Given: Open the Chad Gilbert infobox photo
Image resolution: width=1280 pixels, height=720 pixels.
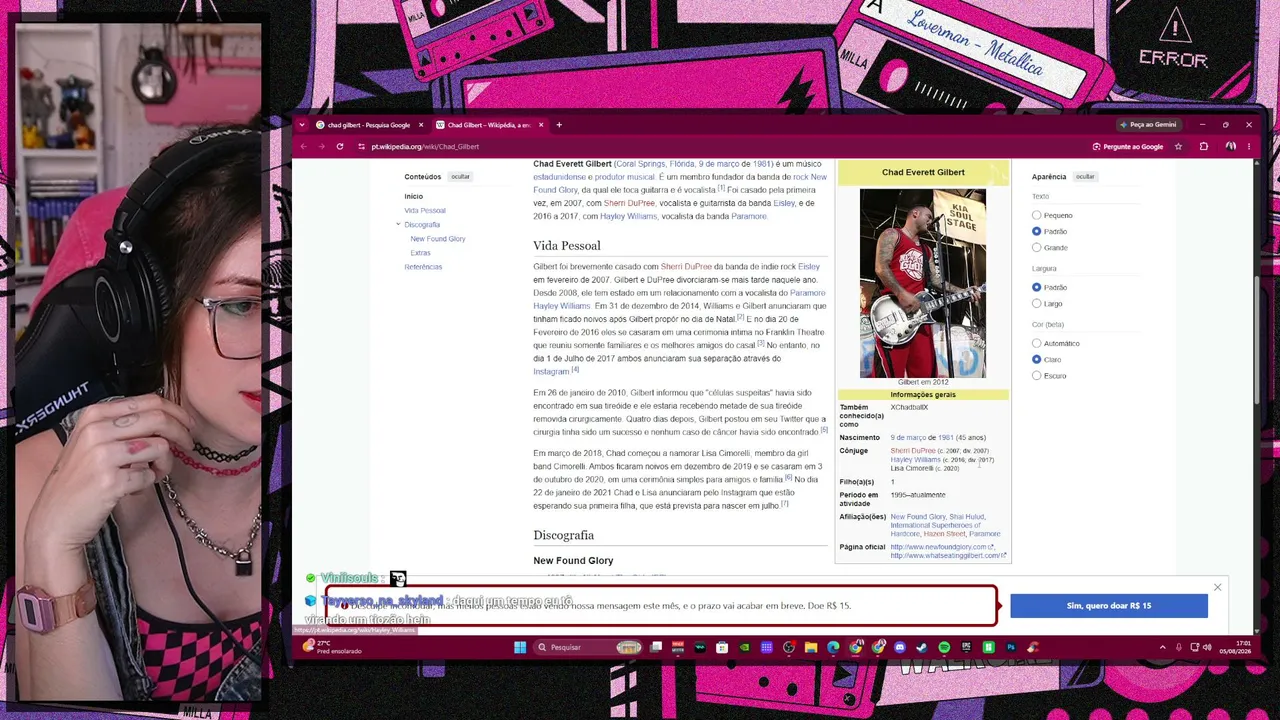Looking at the screenshot, I should [923, 283].
